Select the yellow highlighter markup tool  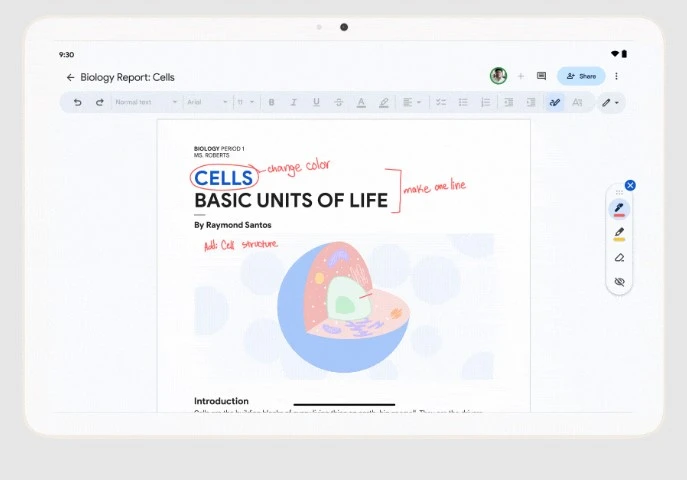coord(619,233)
